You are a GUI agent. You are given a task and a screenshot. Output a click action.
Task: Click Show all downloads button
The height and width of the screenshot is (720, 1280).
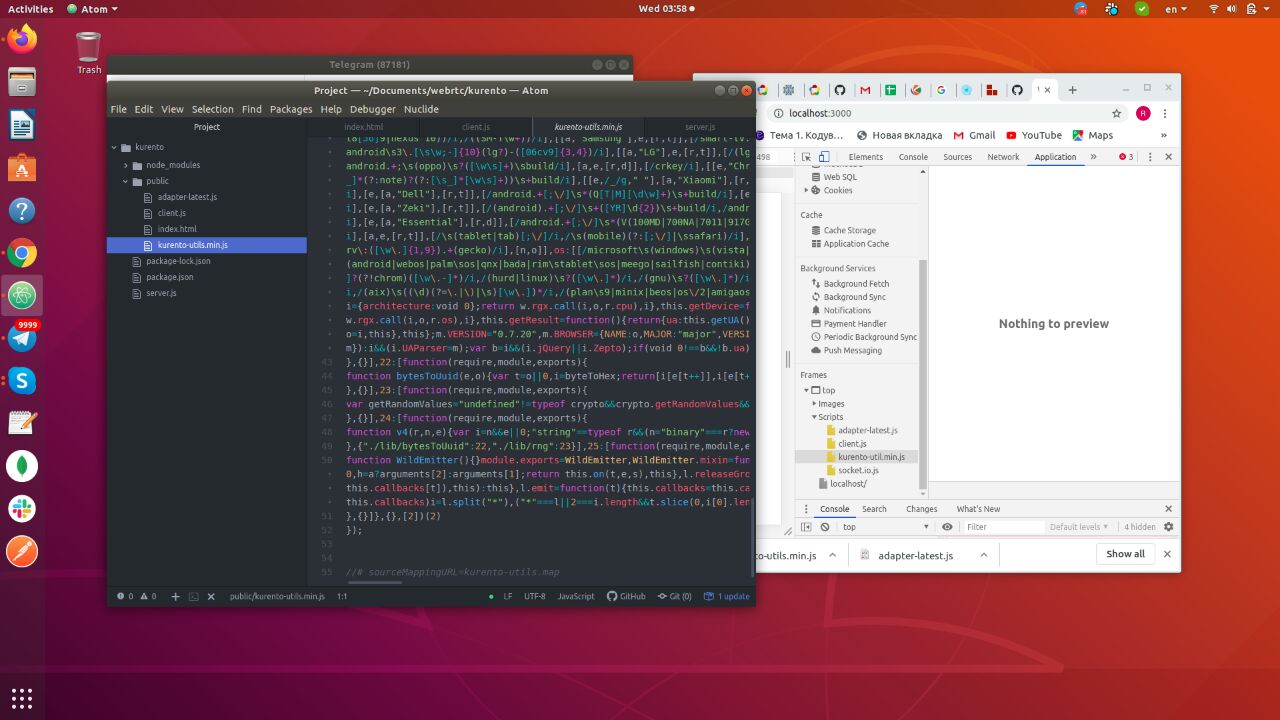1125,554
